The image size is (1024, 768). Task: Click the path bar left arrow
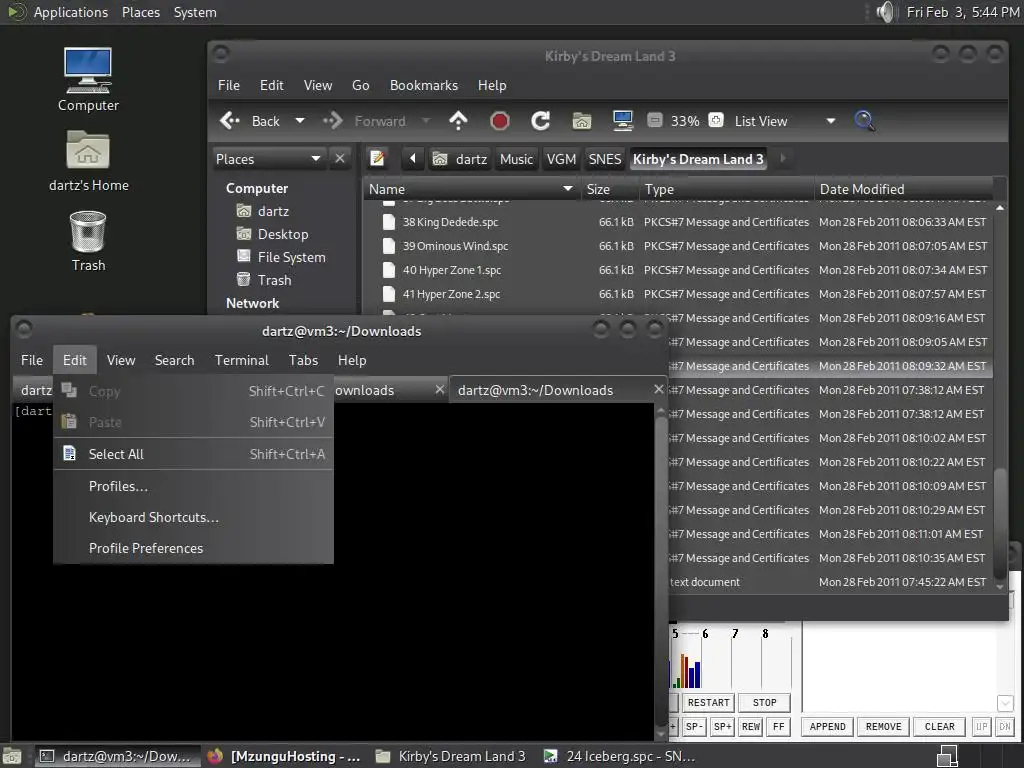click(413, 159)
